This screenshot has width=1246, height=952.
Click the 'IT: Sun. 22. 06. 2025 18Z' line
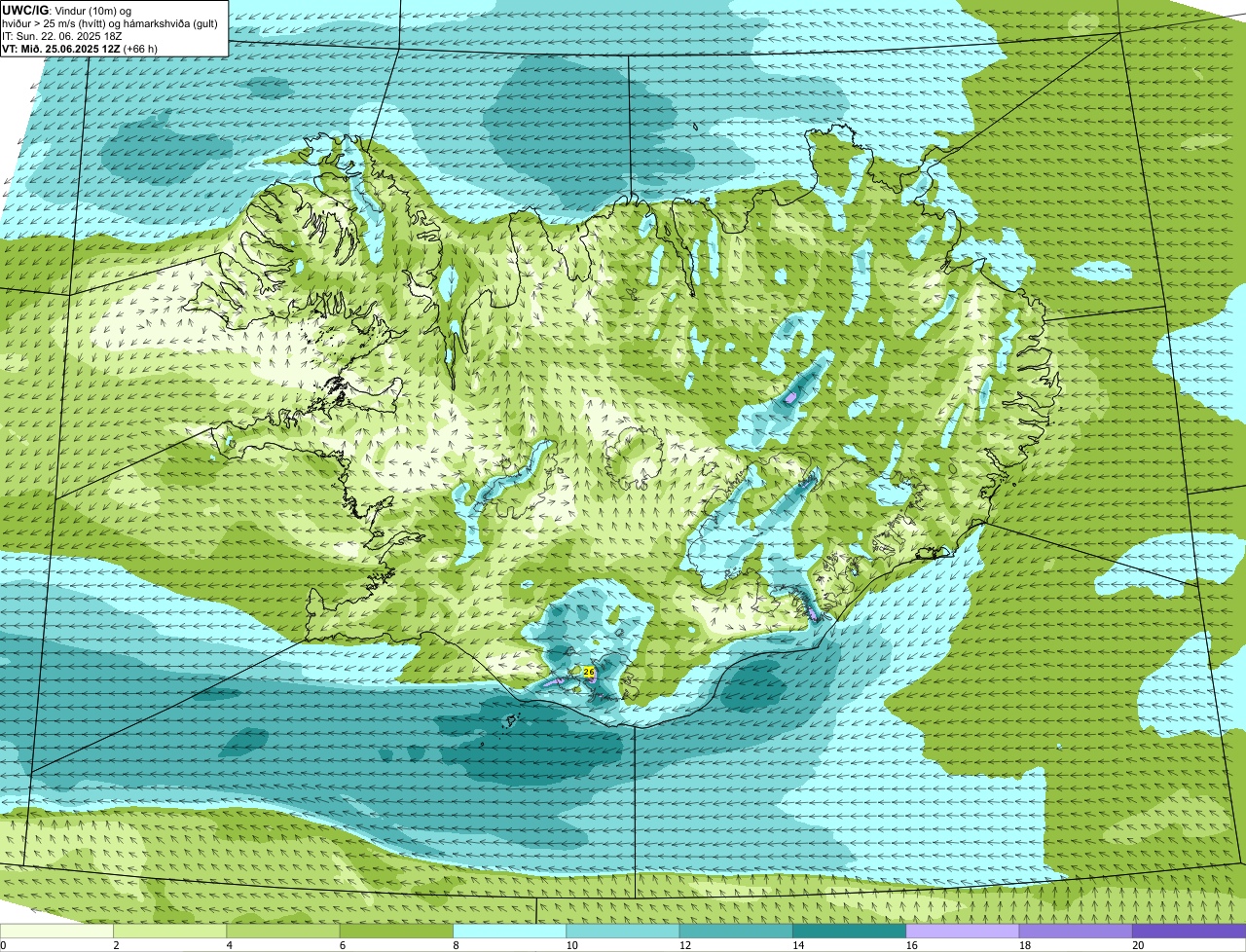pyautogui.click(x=61, y=35)
